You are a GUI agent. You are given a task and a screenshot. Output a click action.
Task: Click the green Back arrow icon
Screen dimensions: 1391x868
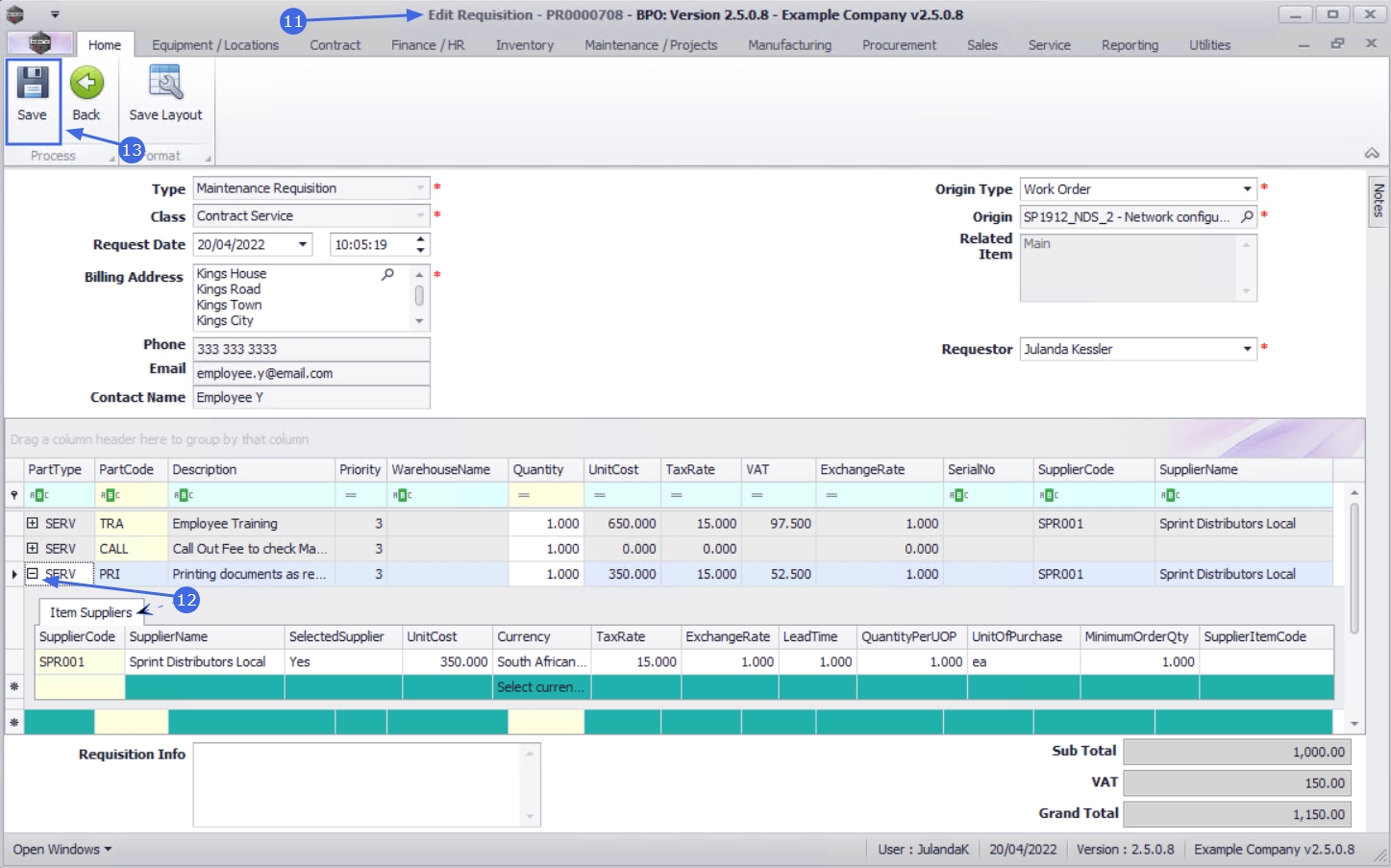87,85
